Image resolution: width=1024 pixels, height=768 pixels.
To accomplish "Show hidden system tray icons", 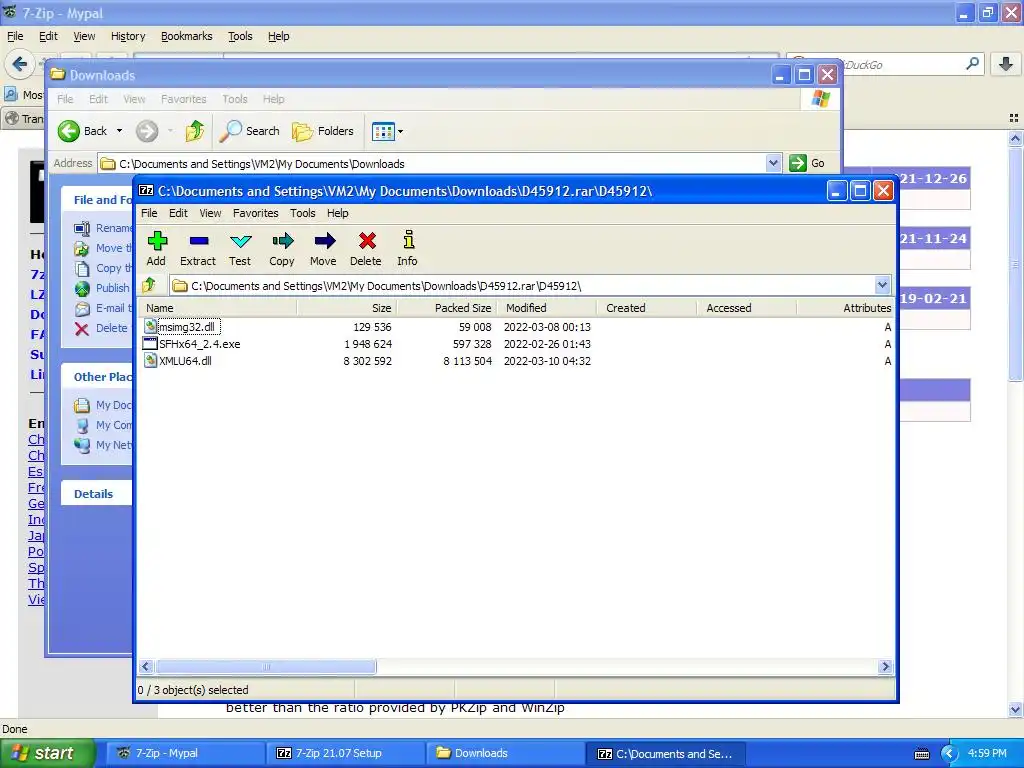I will pos(949,754).
